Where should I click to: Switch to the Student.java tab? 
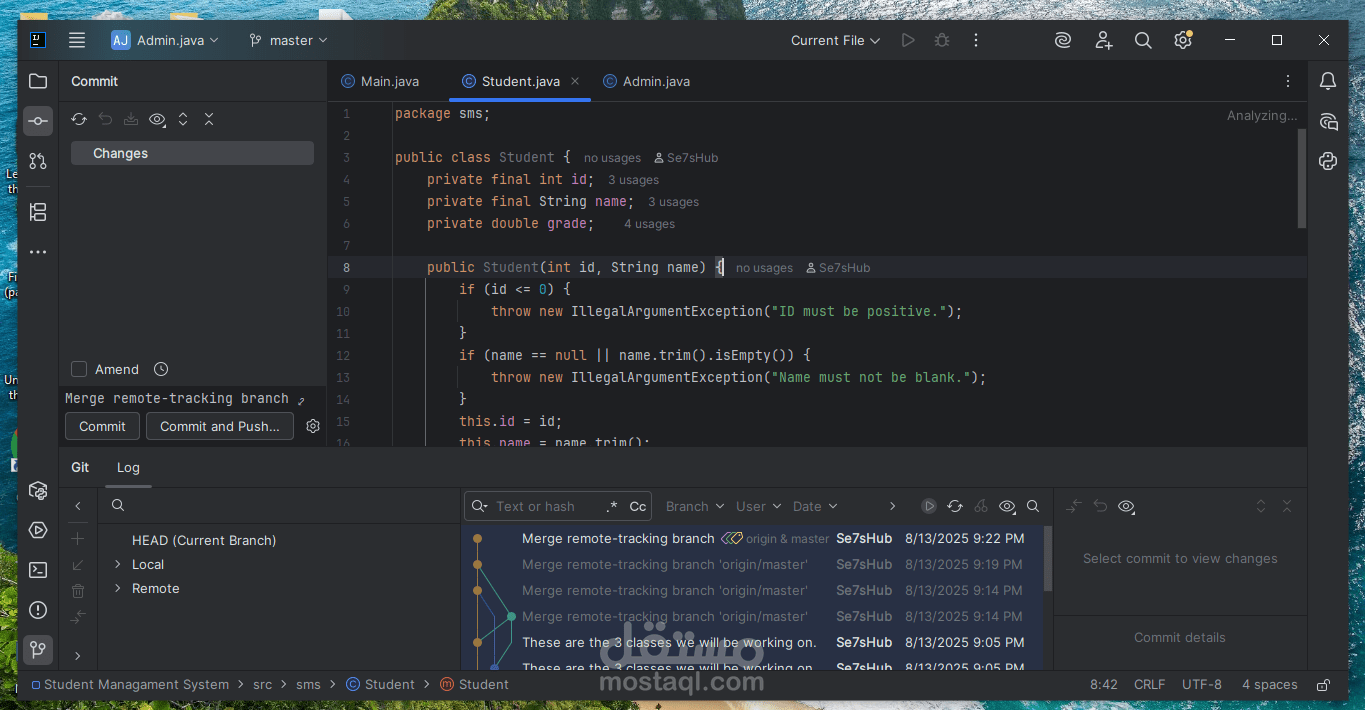coord(520,81)
